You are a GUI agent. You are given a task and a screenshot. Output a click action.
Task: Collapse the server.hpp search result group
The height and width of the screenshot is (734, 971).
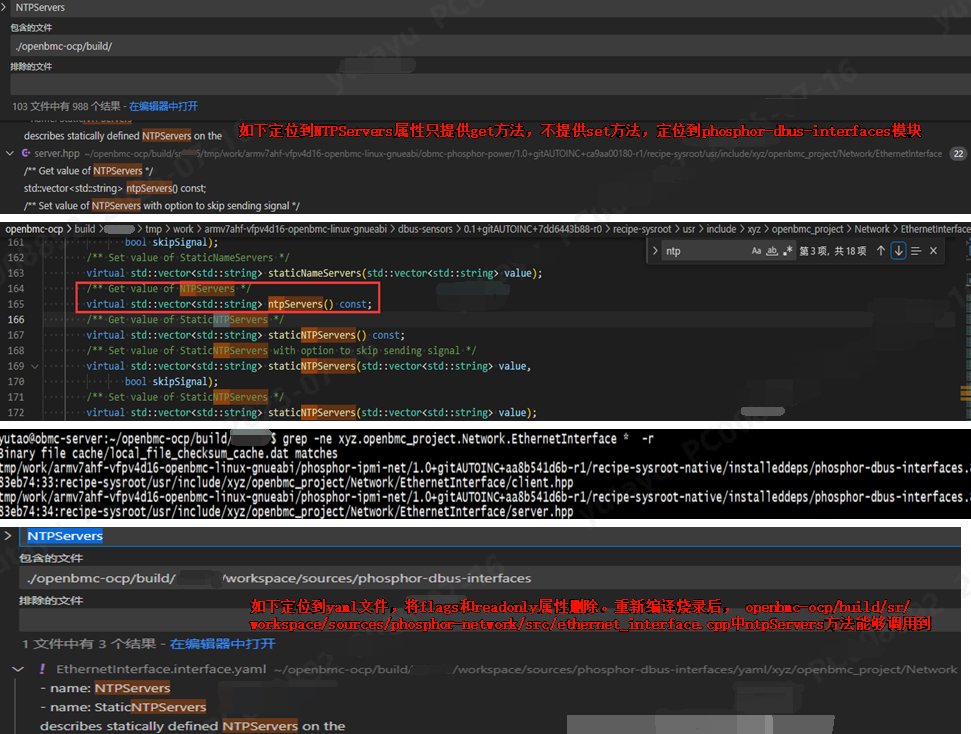9,153
